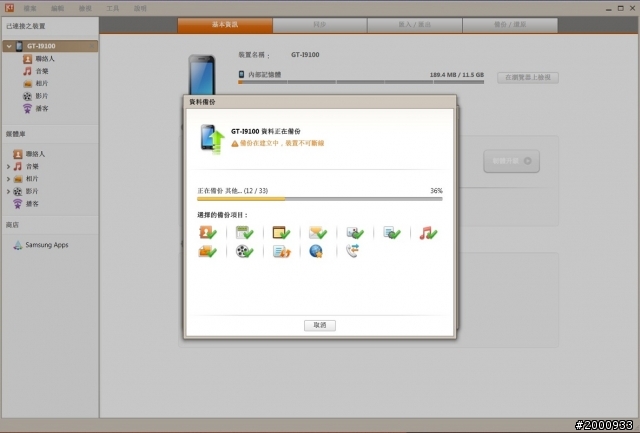640x433 pixels.
Task: Click the internal memory usage bar
Action: tap(361, 82)
